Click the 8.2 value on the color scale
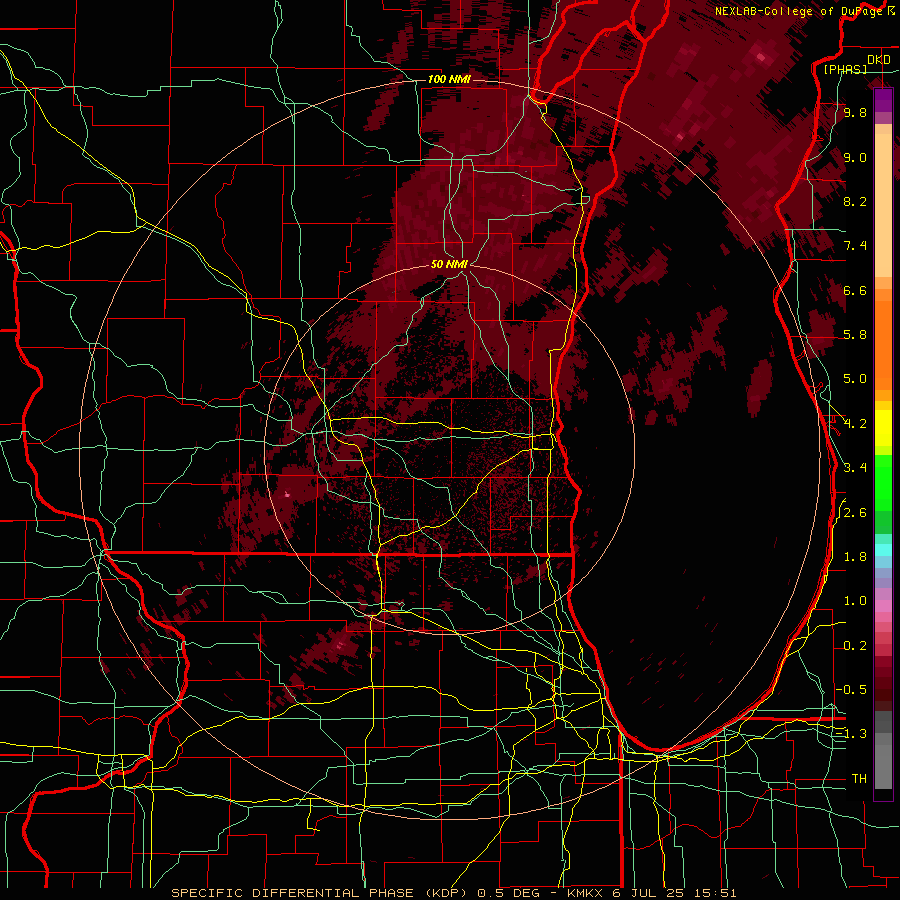The height and width of the screenshot is (900, 900). 855,201
